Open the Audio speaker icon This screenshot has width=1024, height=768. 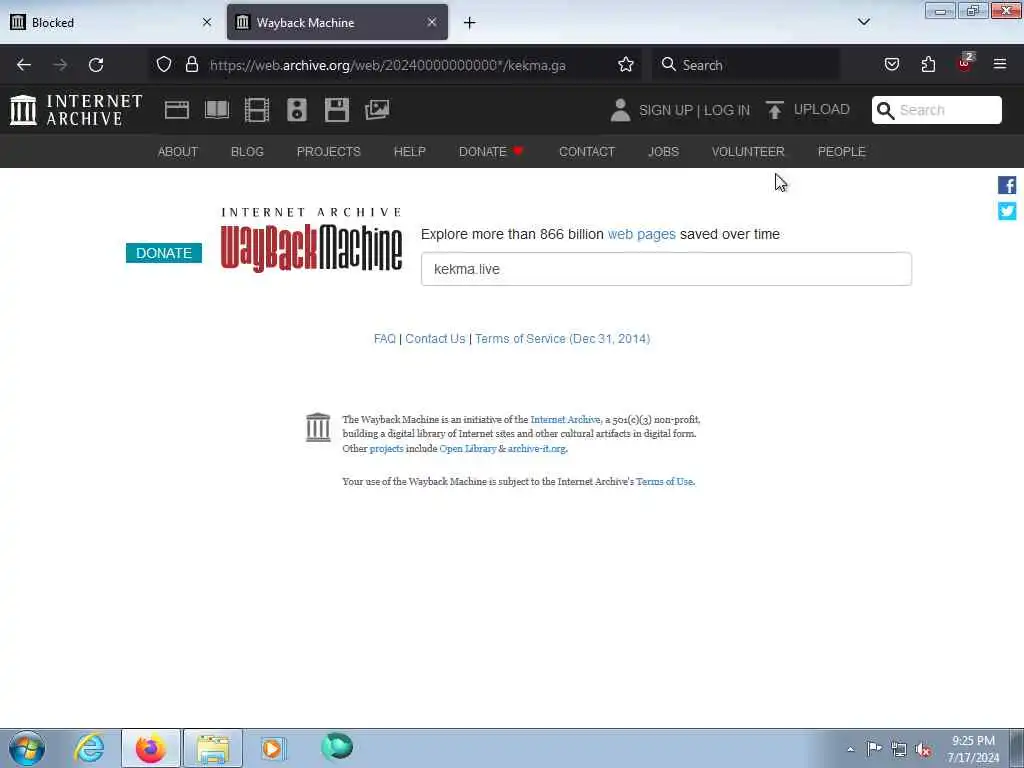(x=297, y=110)
